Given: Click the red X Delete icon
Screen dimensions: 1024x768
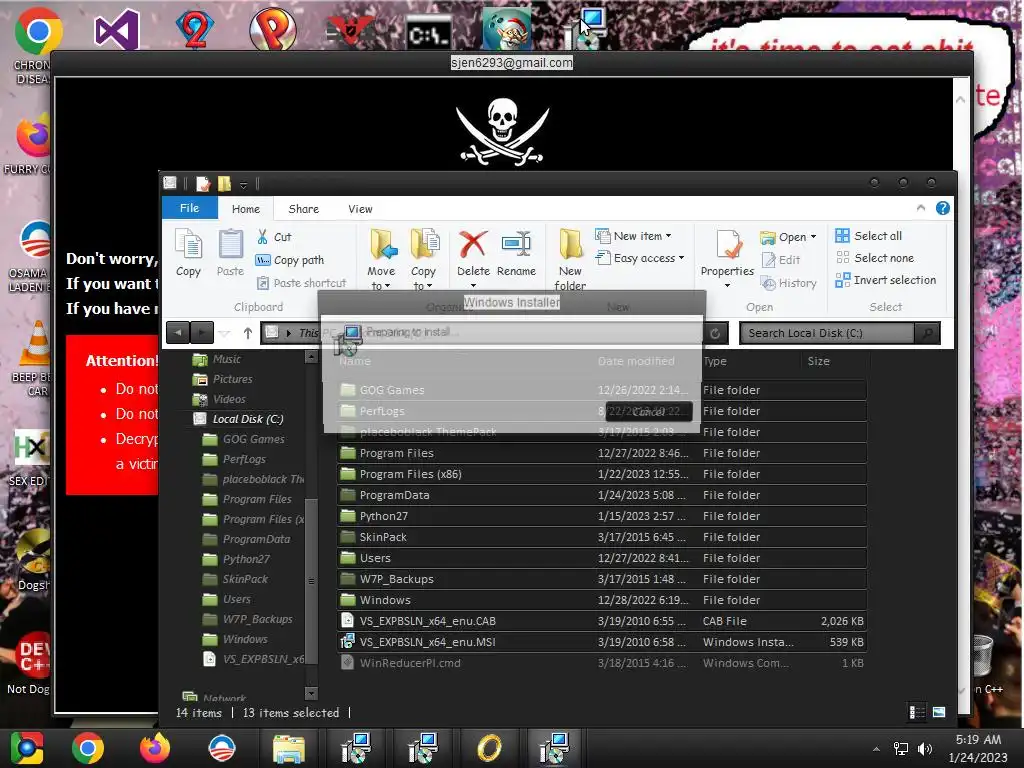Looking at the screenshot, I should [473, 245].
